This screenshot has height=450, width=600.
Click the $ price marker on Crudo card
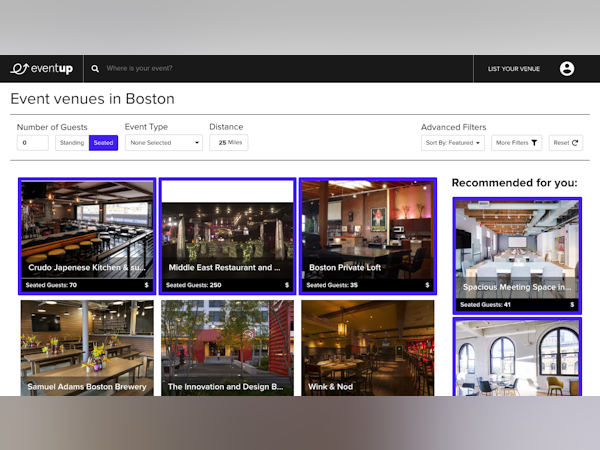146,285
